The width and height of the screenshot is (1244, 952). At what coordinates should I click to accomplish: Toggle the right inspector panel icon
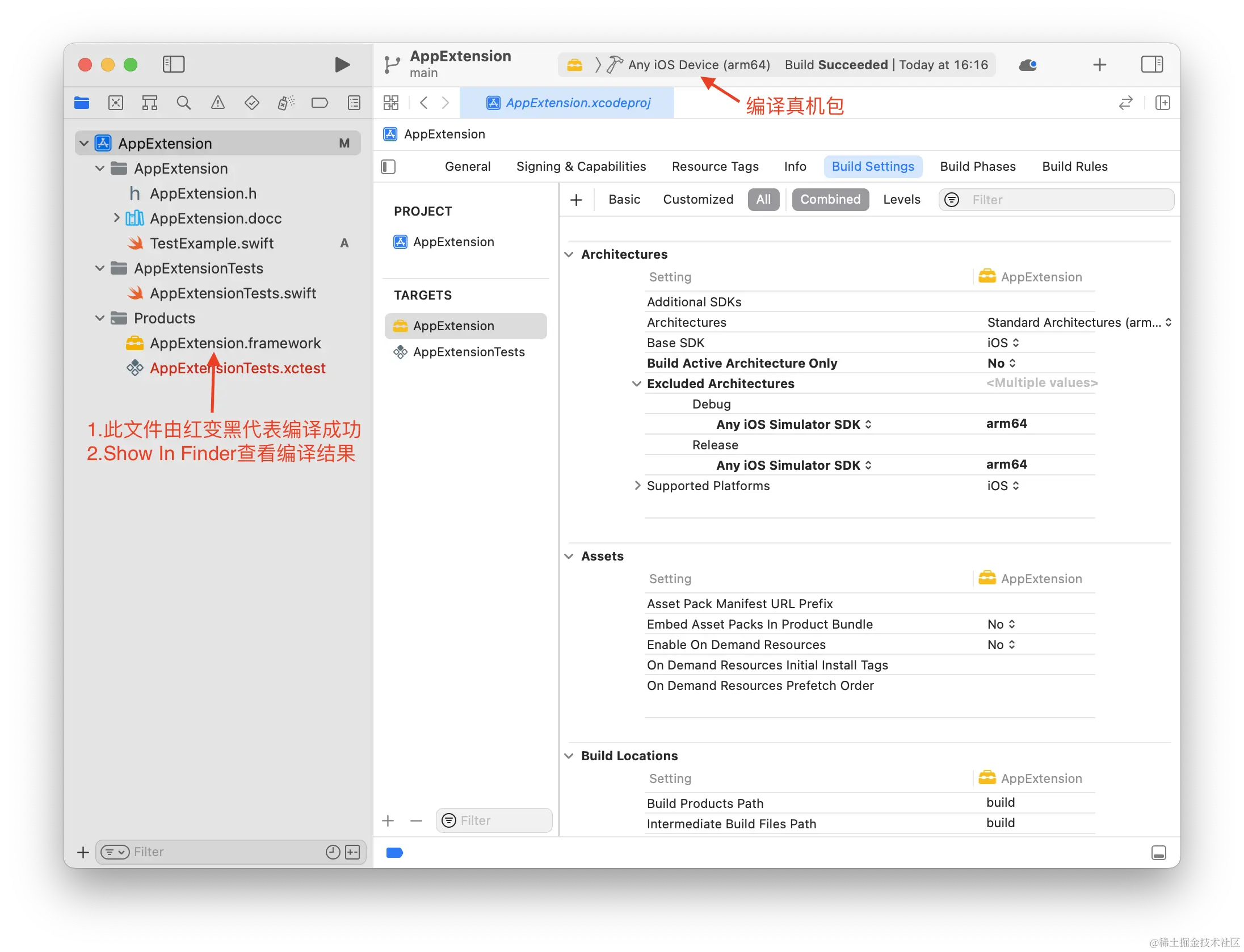pos(1151,64)
